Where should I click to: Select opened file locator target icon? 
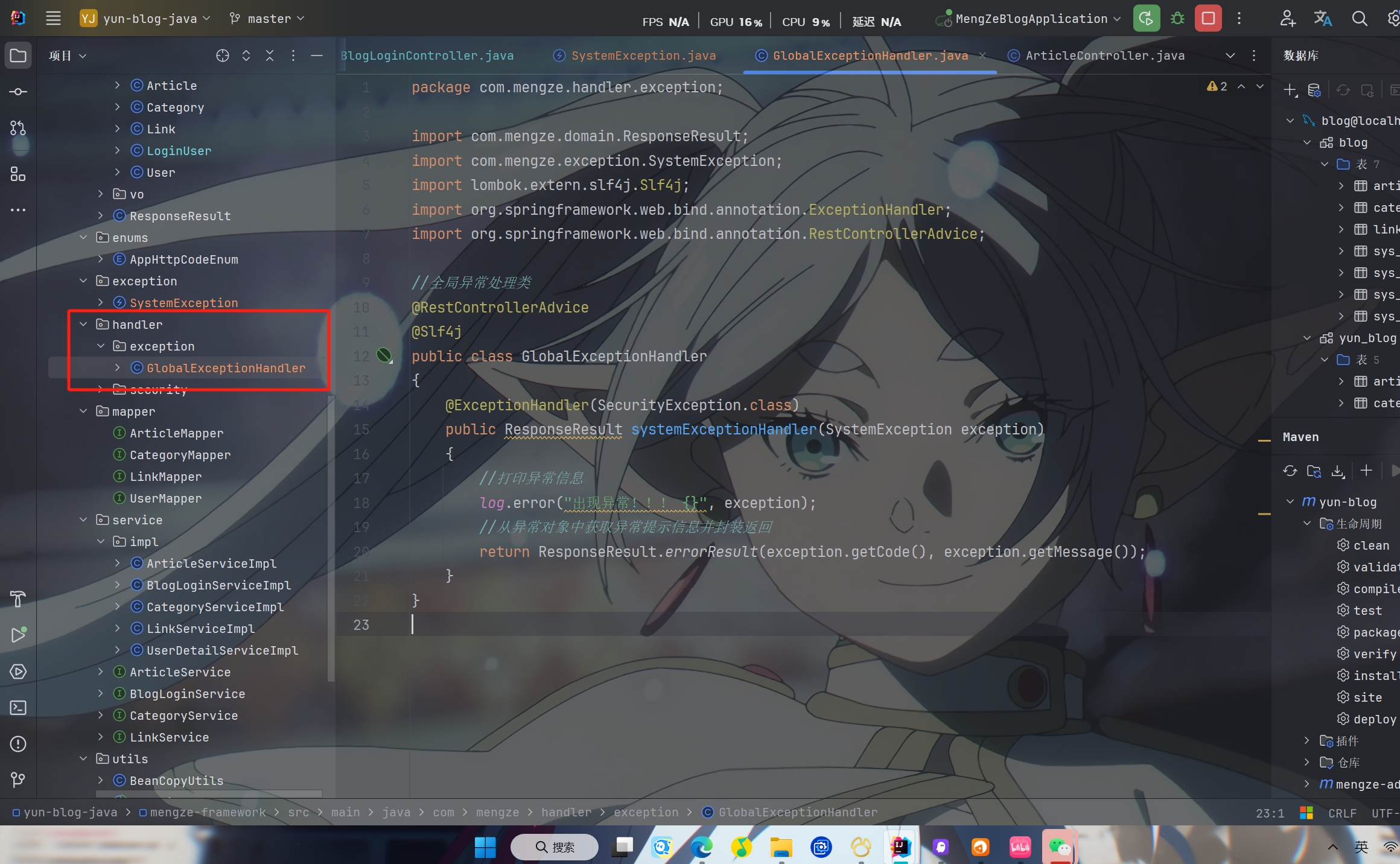[x=223, y=56]
